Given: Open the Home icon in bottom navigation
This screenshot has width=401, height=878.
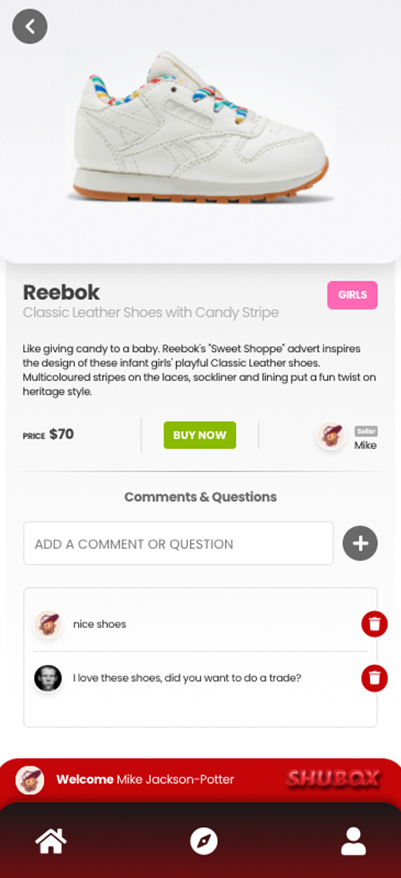Looking at the screenshot, I should point(51,841).
